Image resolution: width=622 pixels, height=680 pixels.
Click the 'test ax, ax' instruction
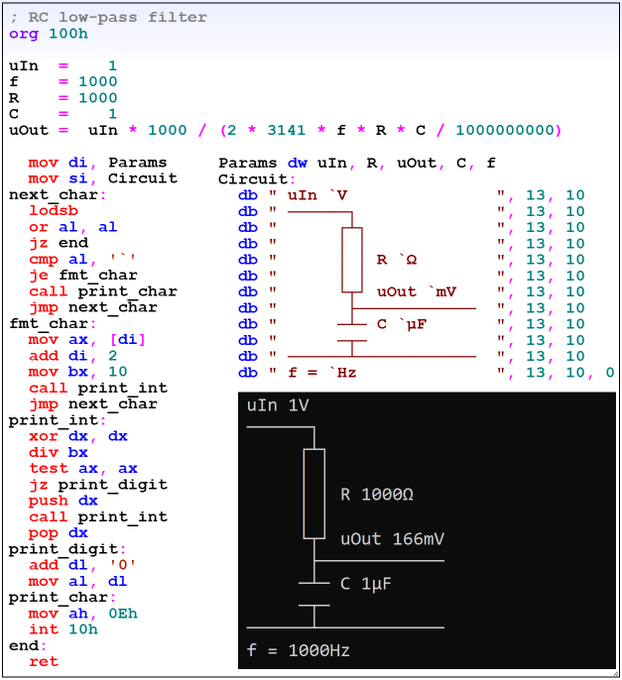(83, 469)
